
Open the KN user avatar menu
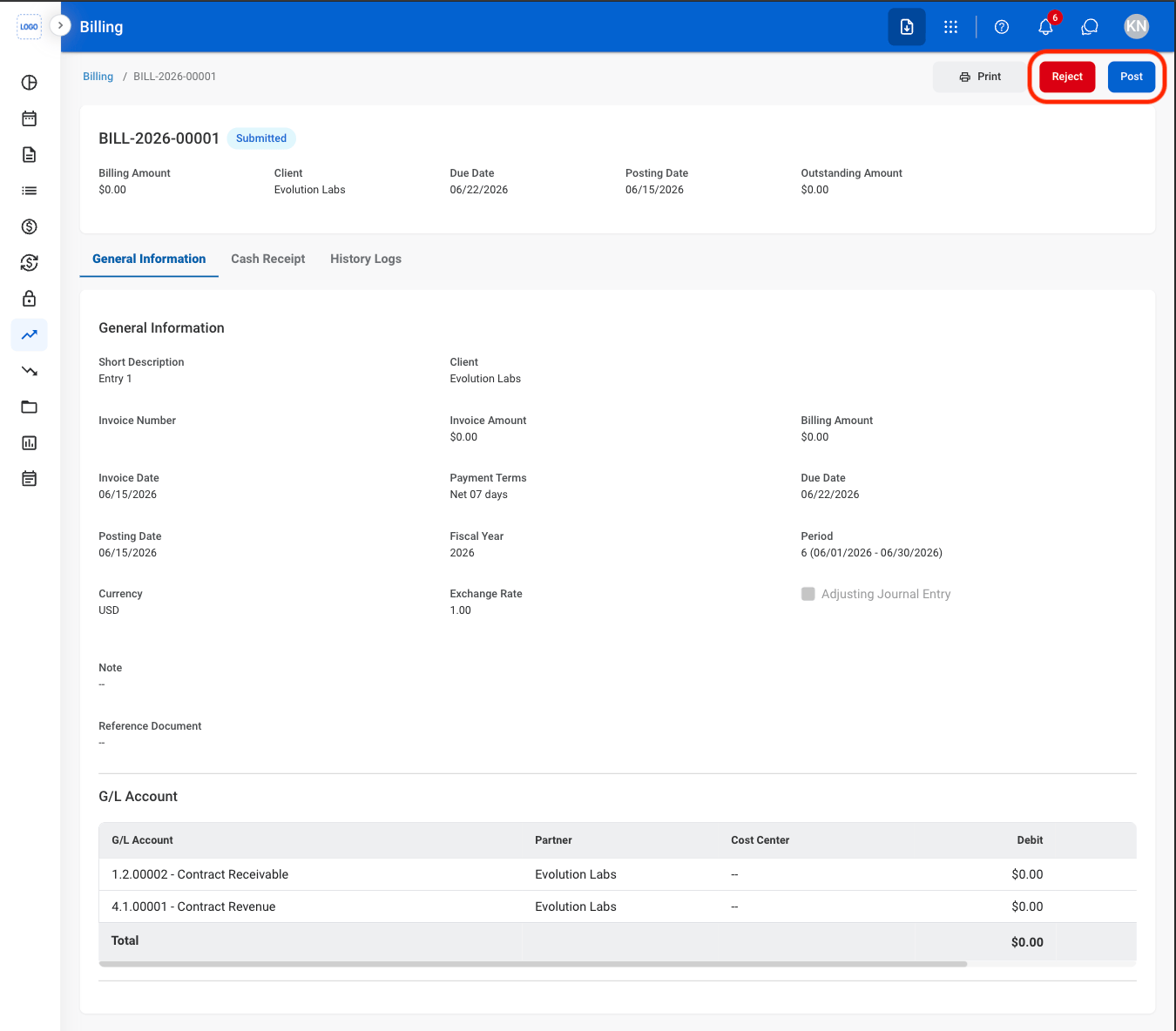[1137, 26]
